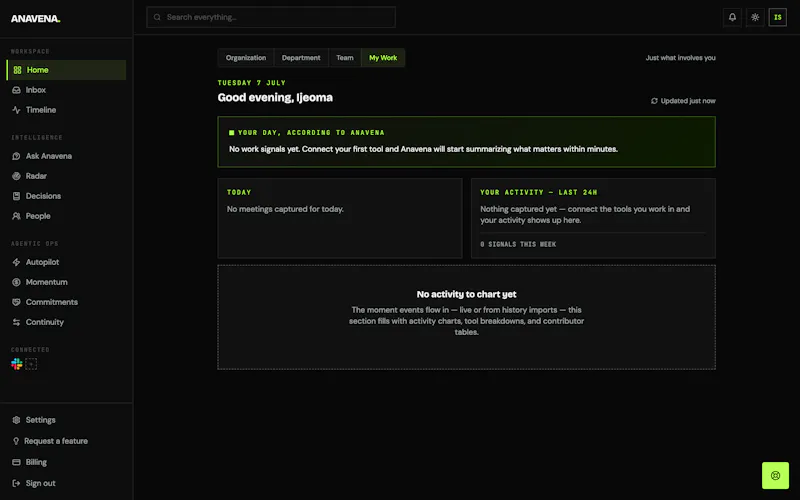Click the Commitments heart icon
The width and height of the screenshot is (800, 500).
coord(16,302)
